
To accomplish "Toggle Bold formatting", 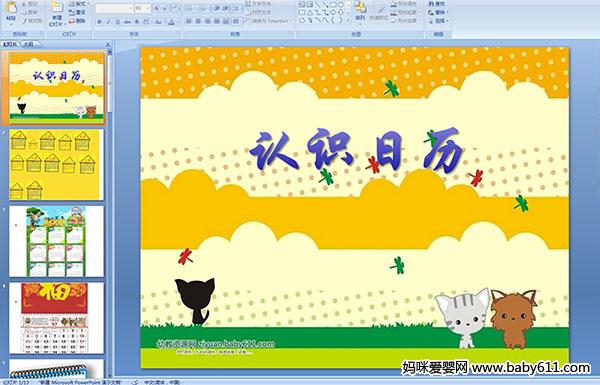I will [99, 22].
